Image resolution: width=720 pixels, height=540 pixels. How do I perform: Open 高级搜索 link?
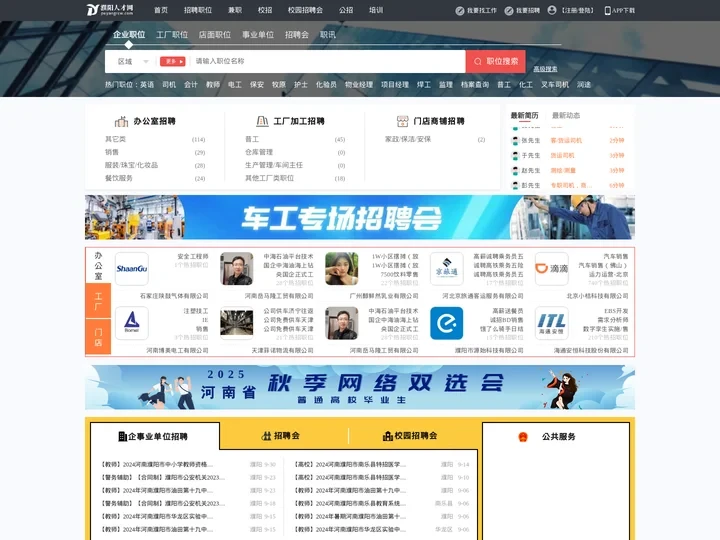click(545, 69)
